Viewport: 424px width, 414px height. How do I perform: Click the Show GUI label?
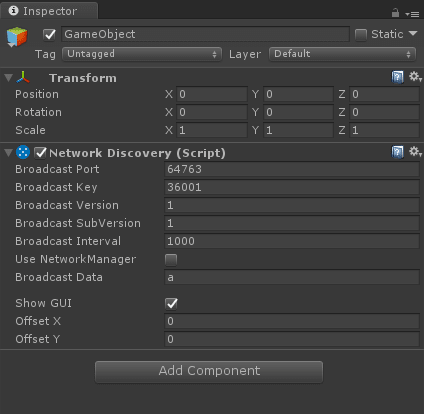point(43,303)
